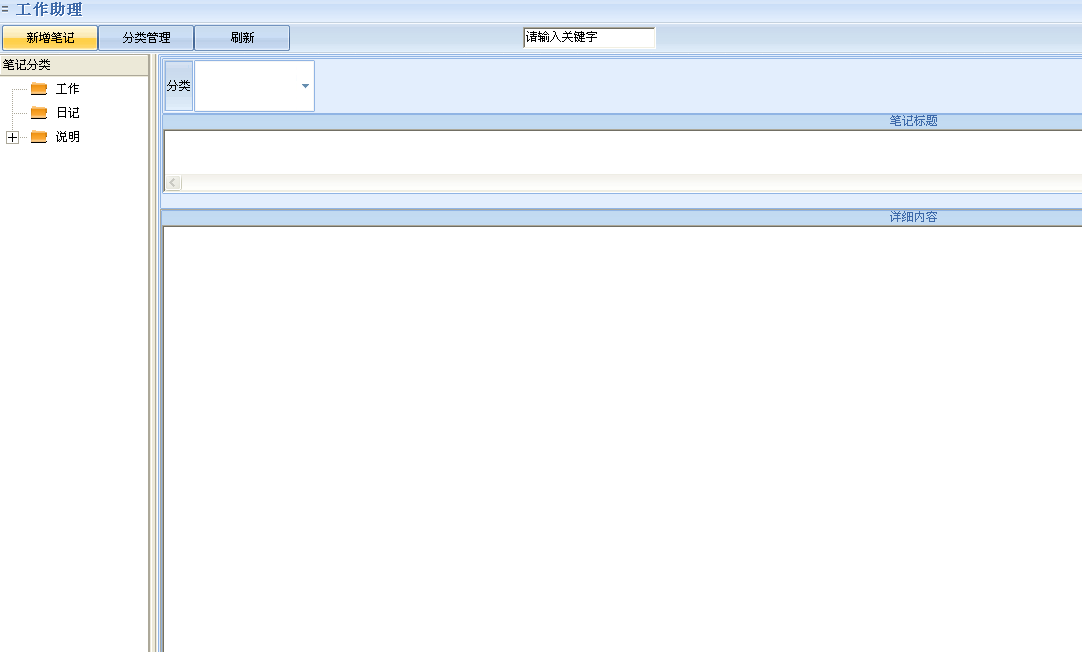1082x652 pixels.
Task: Click the 新增笔记 button
Action: click(x=50, y=38)
